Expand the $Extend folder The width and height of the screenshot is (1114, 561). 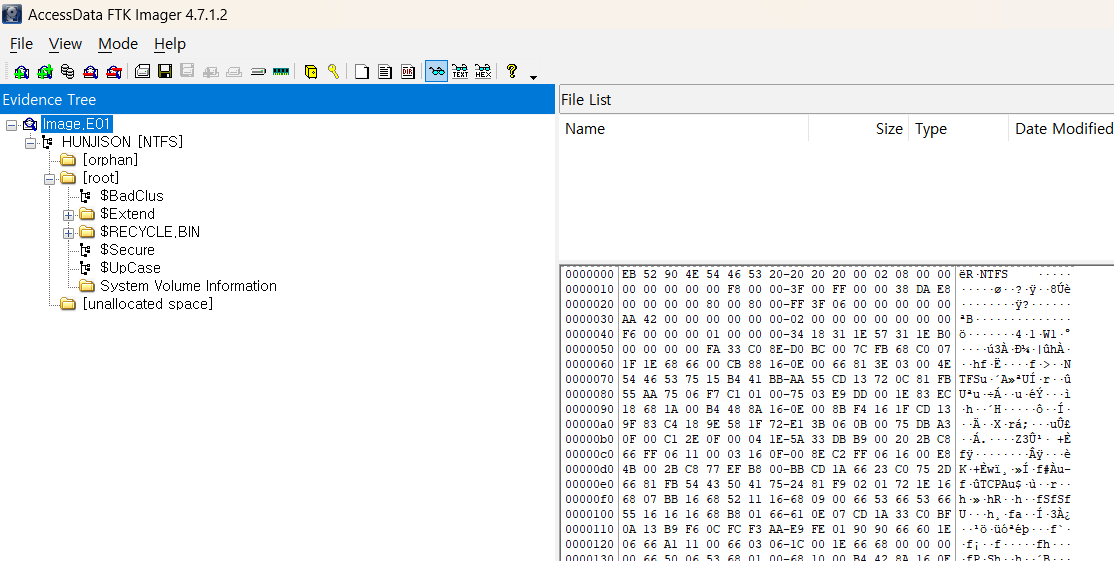68,214
